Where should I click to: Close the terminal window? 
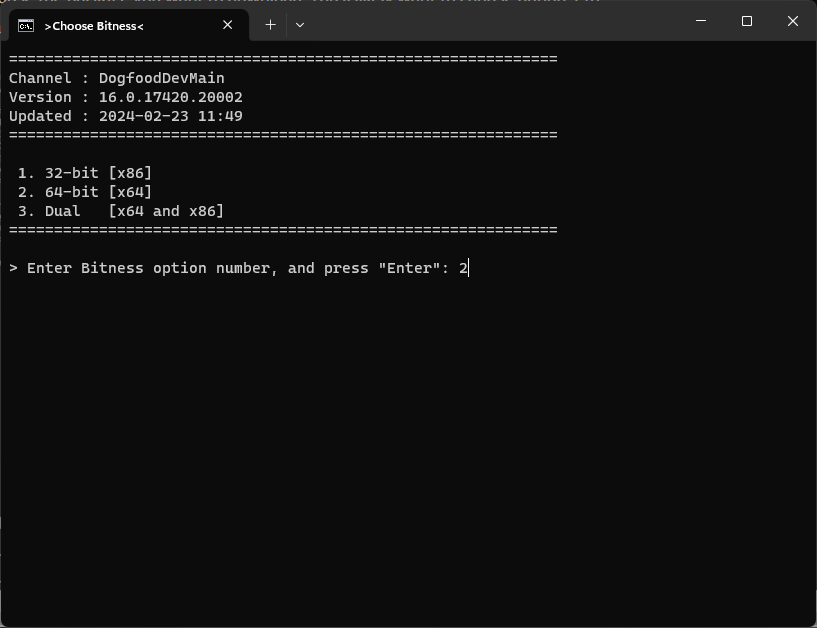(x=793, y=21)
